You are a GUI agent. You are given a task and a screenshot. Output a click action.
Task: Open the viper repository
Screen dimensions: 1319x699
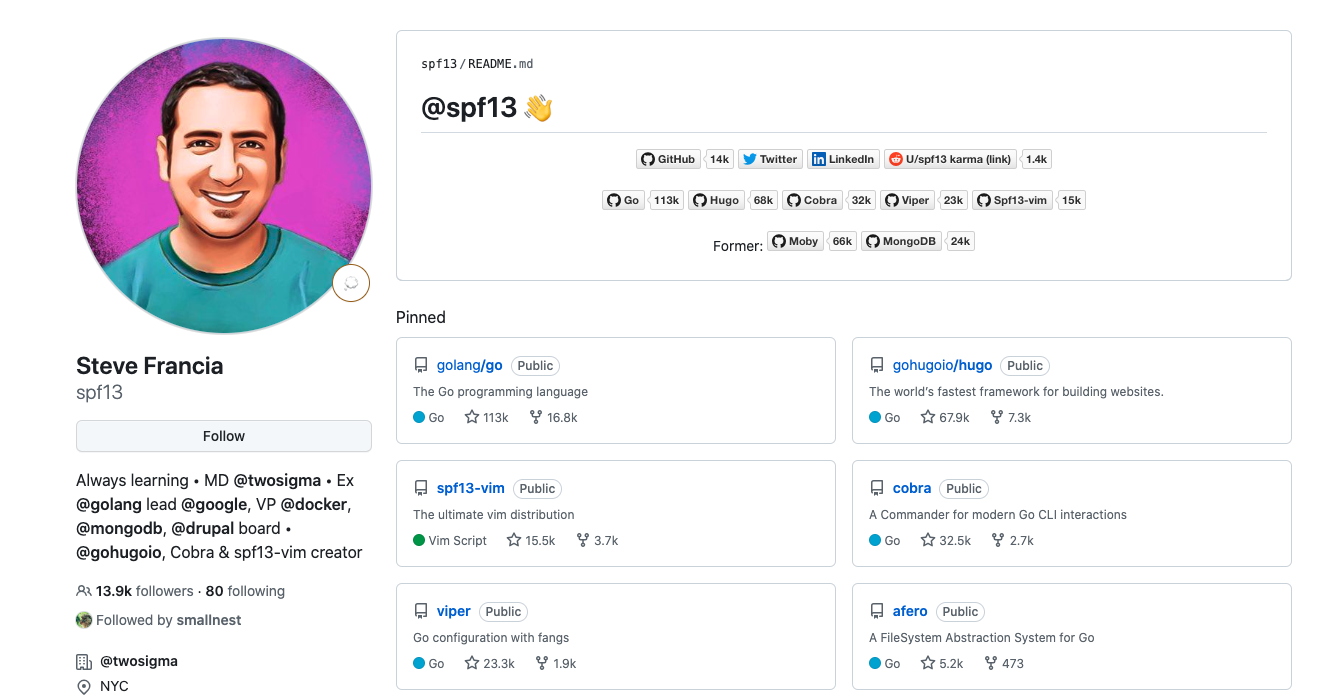[454, 612]
